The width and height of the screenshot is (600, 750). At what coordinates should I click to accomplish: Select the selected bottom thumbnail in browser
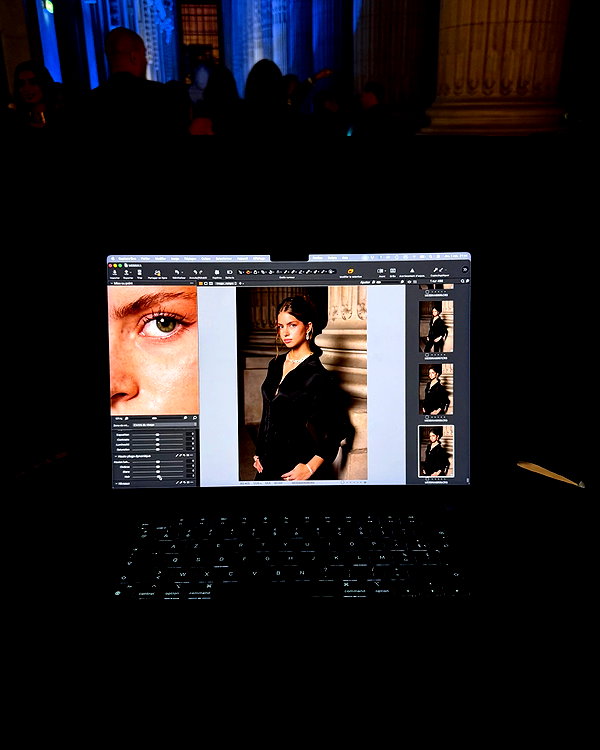[x=436, y=452]
